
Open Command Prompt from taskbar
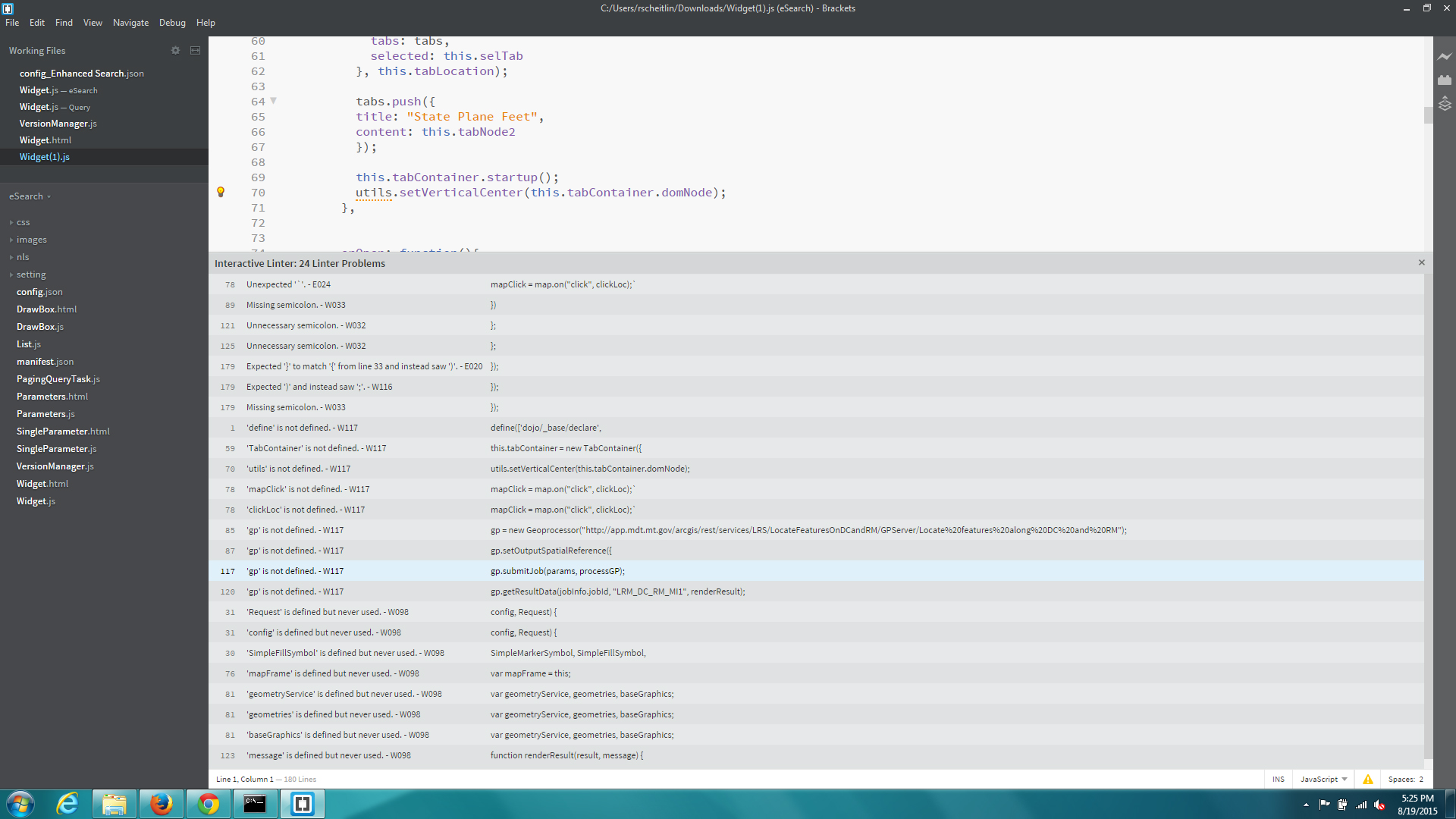point(255,804)
